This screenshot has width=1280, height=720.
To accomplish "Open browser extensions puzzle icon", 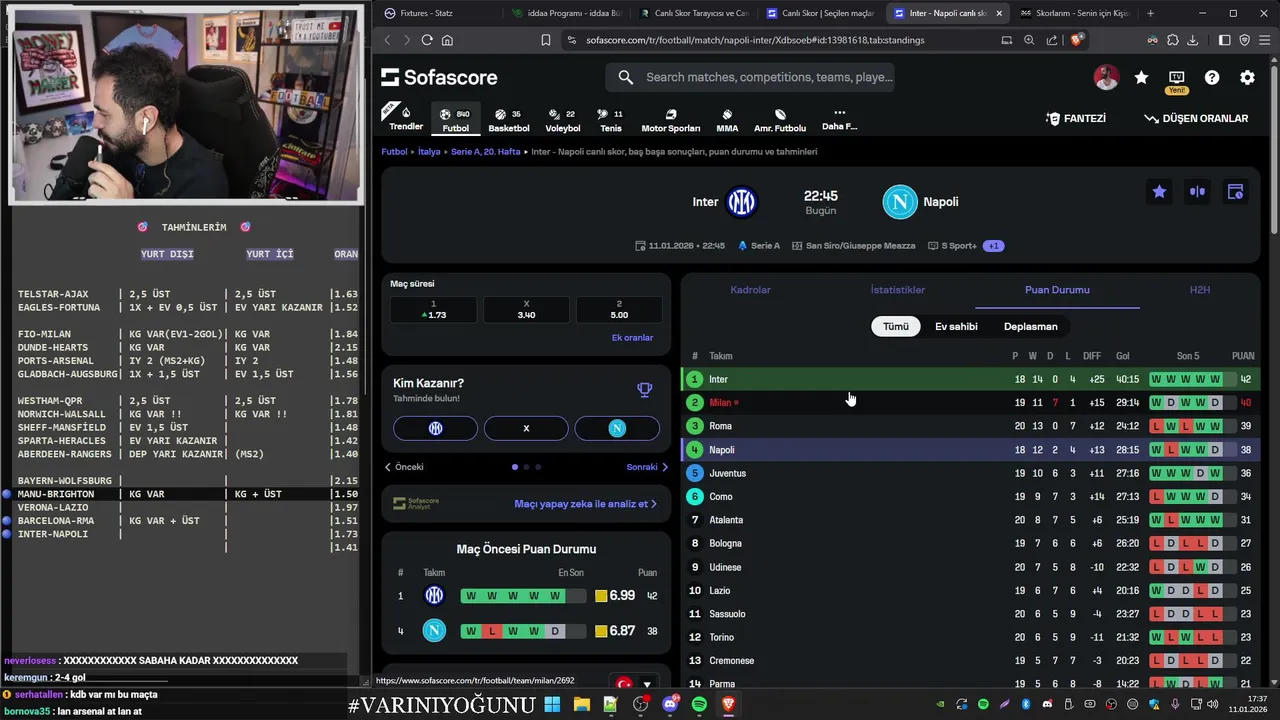I will tap(1173, 40).
